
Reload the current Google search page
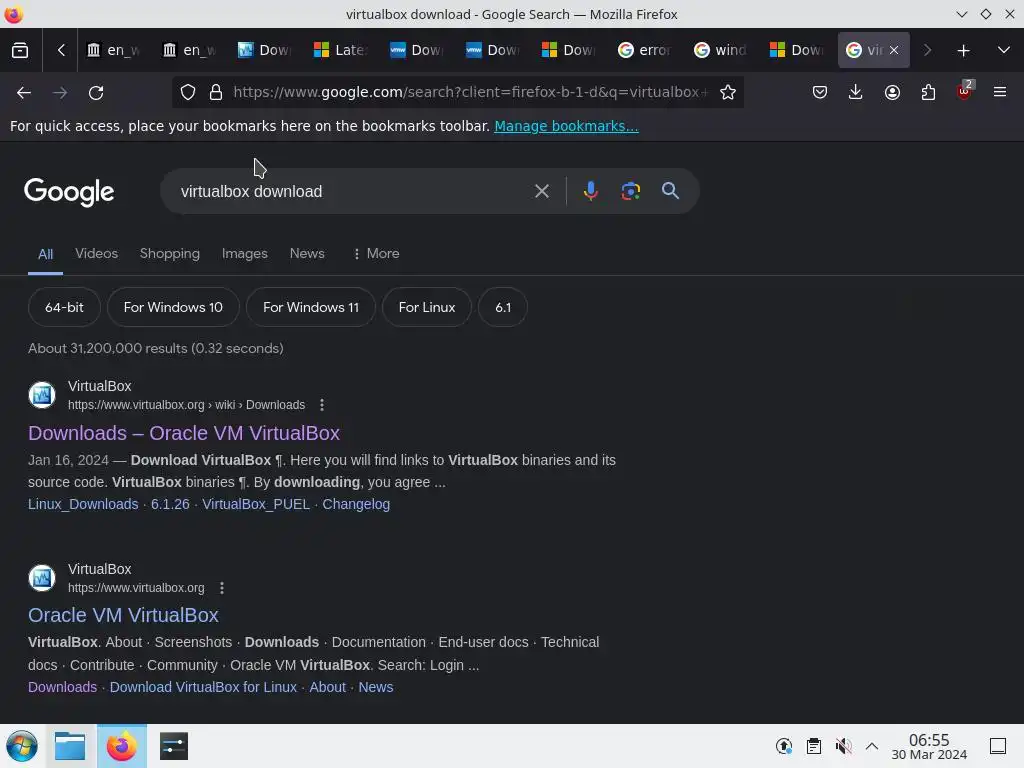pyautogui.click(x=96, y=93)
